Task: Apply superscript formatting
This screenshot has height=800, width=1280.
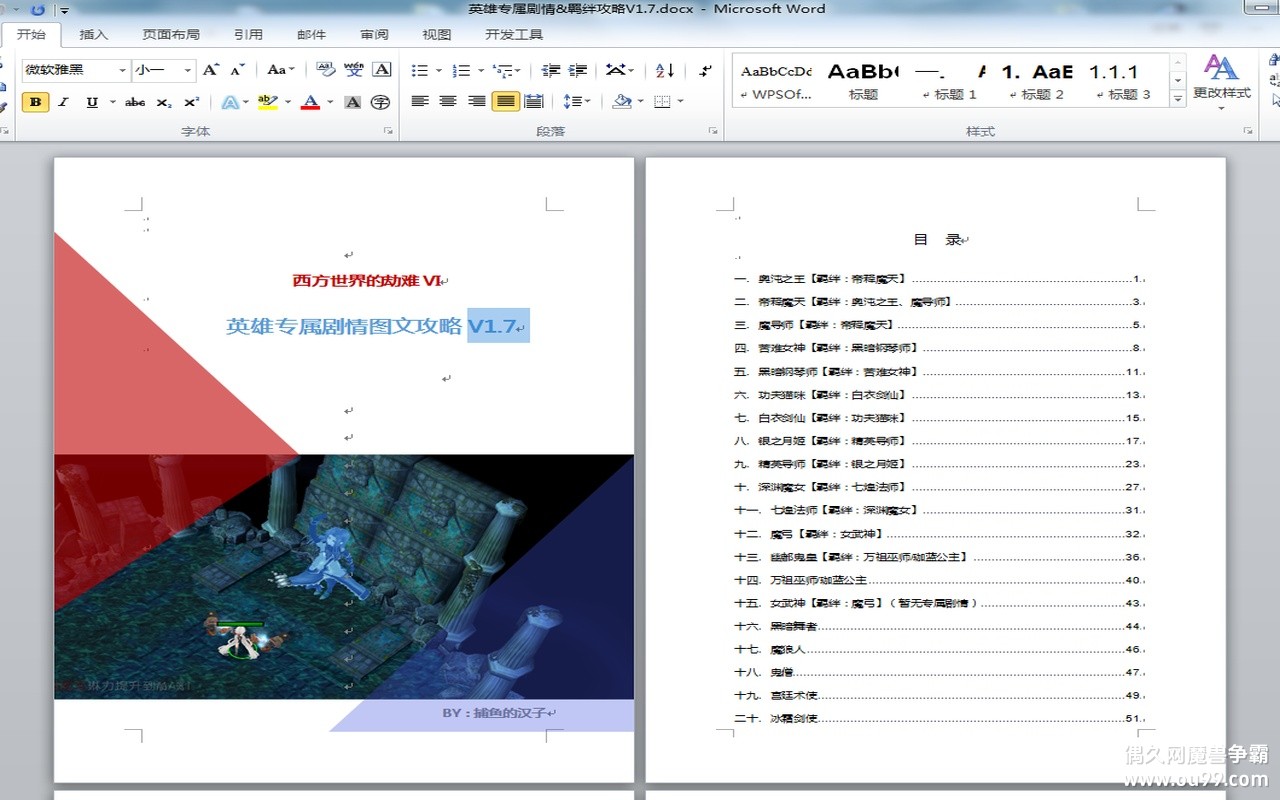Action: click(x=192, y=102)
